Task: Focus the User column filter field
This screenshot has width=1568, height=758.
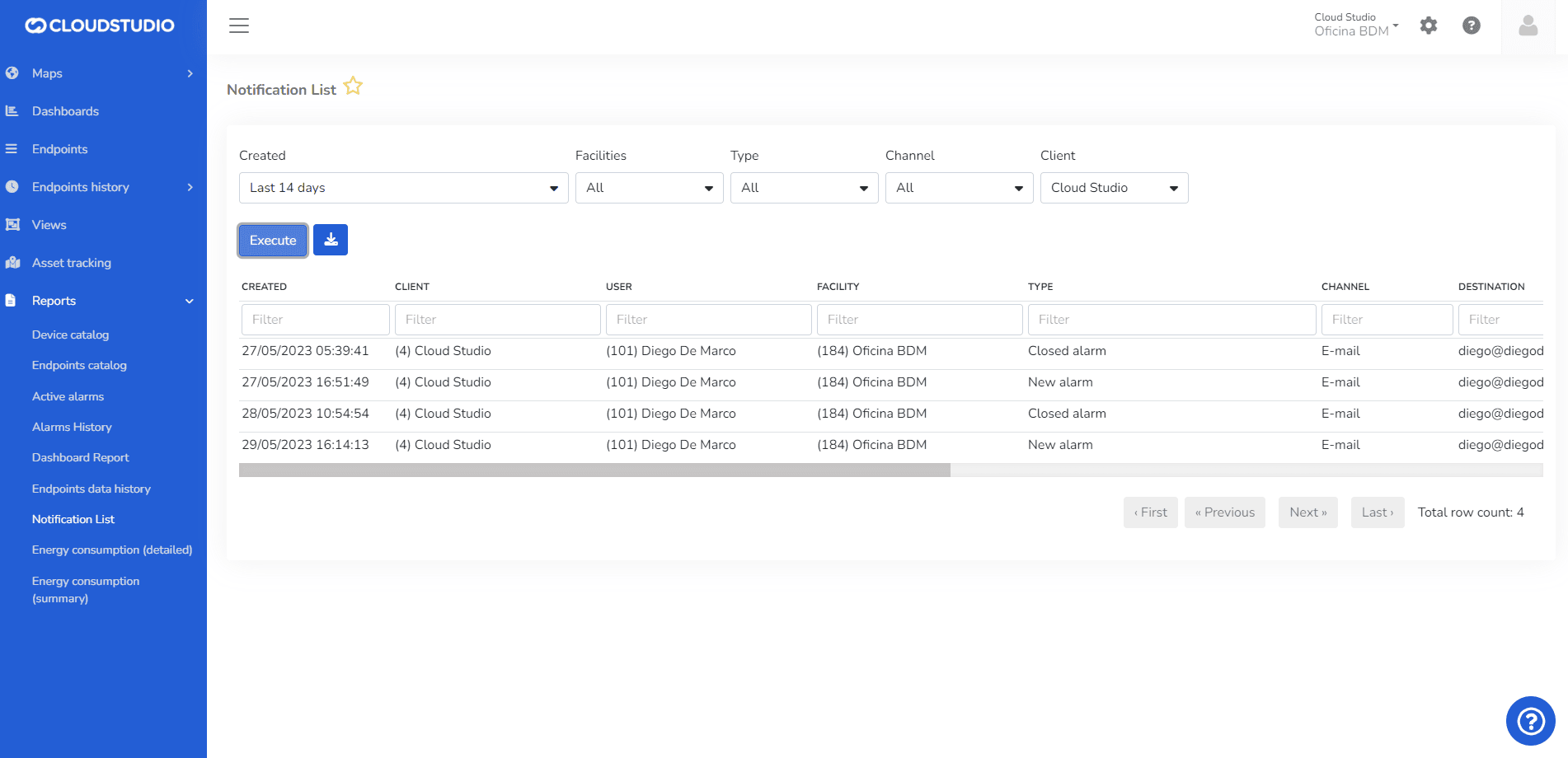Action: click(709, 320)
